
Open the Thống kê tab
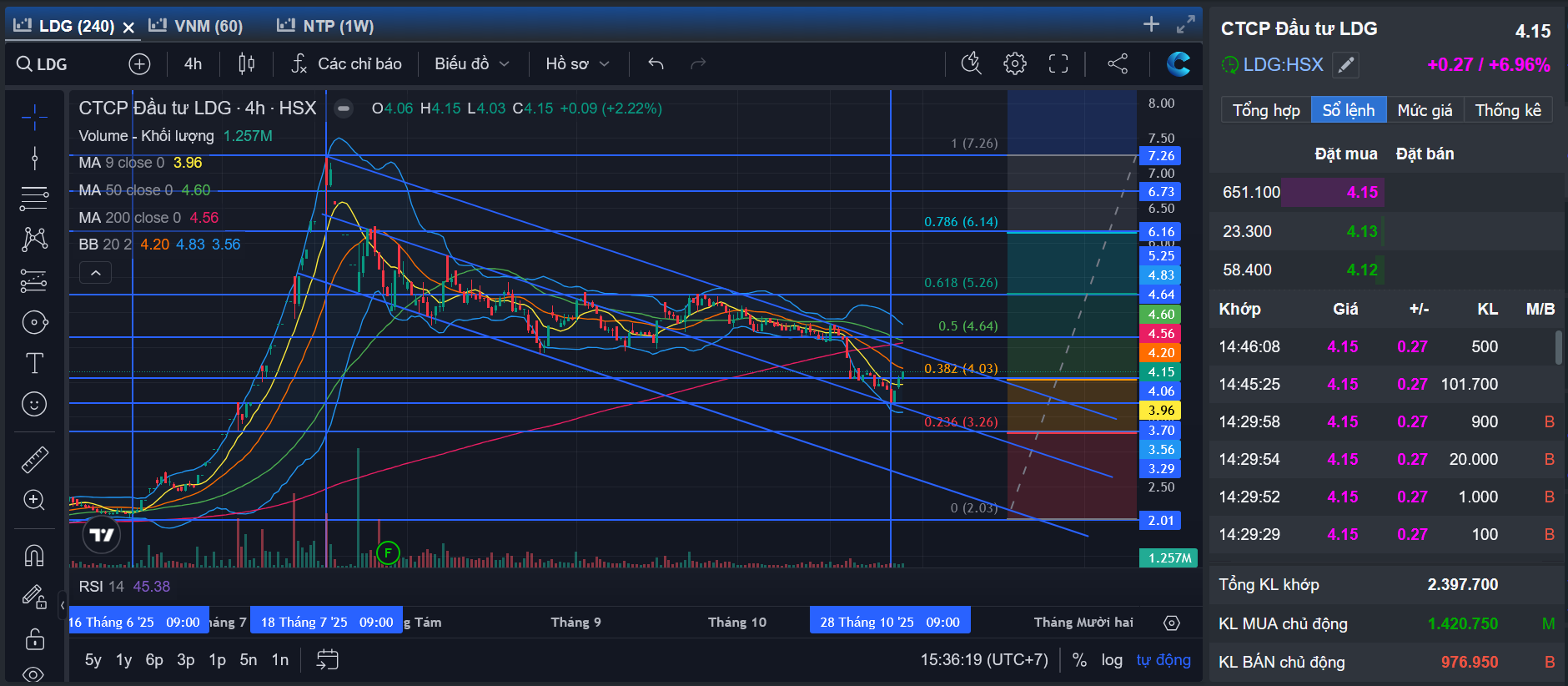pyautogui.click(x=1508, y=110)
